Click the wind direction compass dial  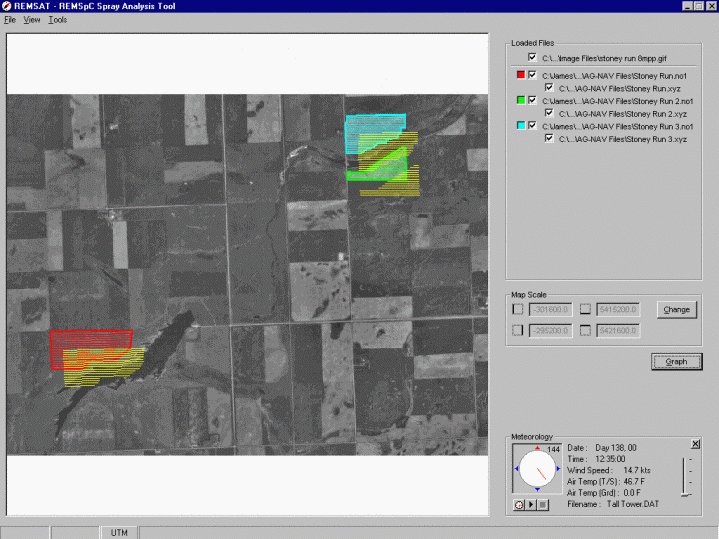(537, 470)
